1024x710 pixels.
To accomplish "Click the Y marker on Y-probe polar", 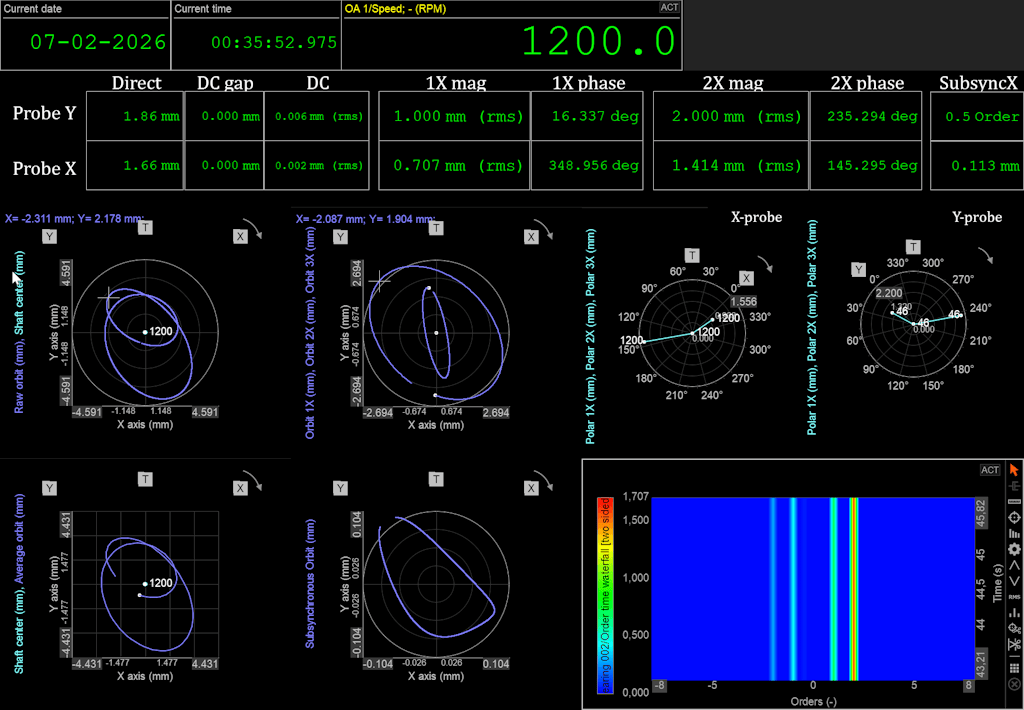I will click(x=859, y=269).
